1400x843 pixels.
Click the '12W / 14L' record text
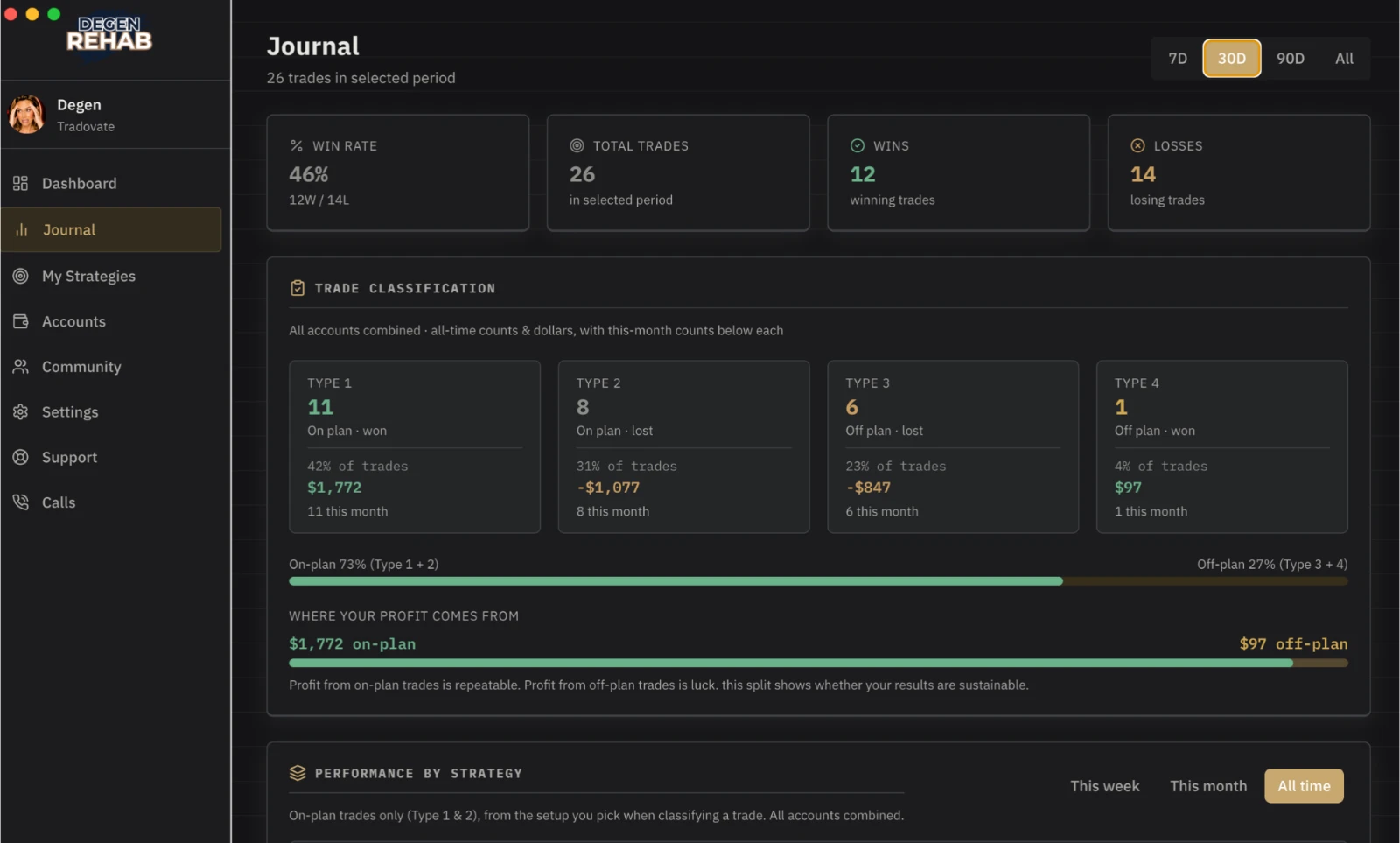319,200
